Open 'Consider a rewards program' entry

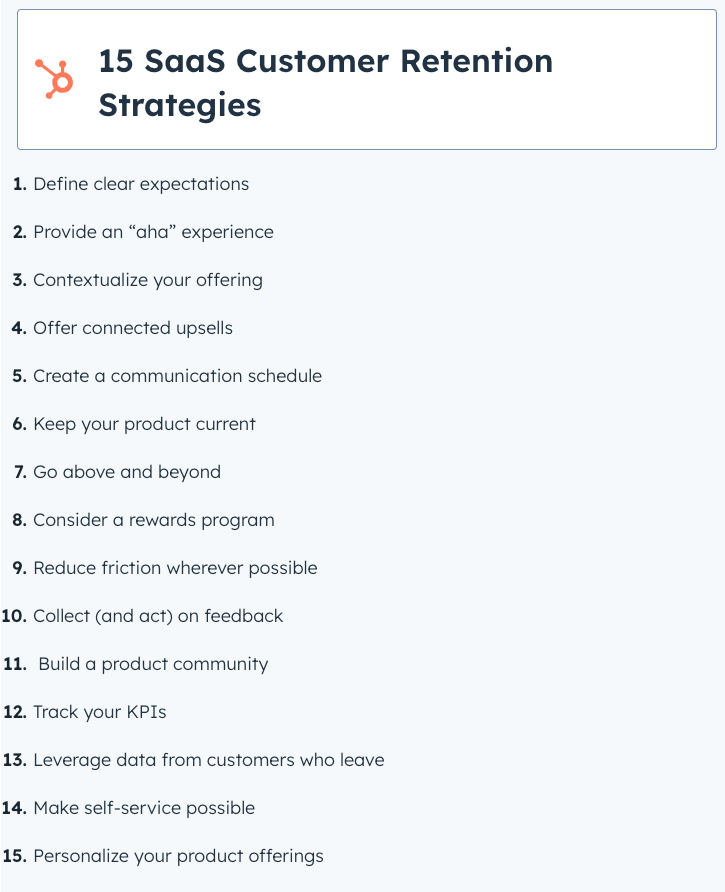[x=154, y=521]
